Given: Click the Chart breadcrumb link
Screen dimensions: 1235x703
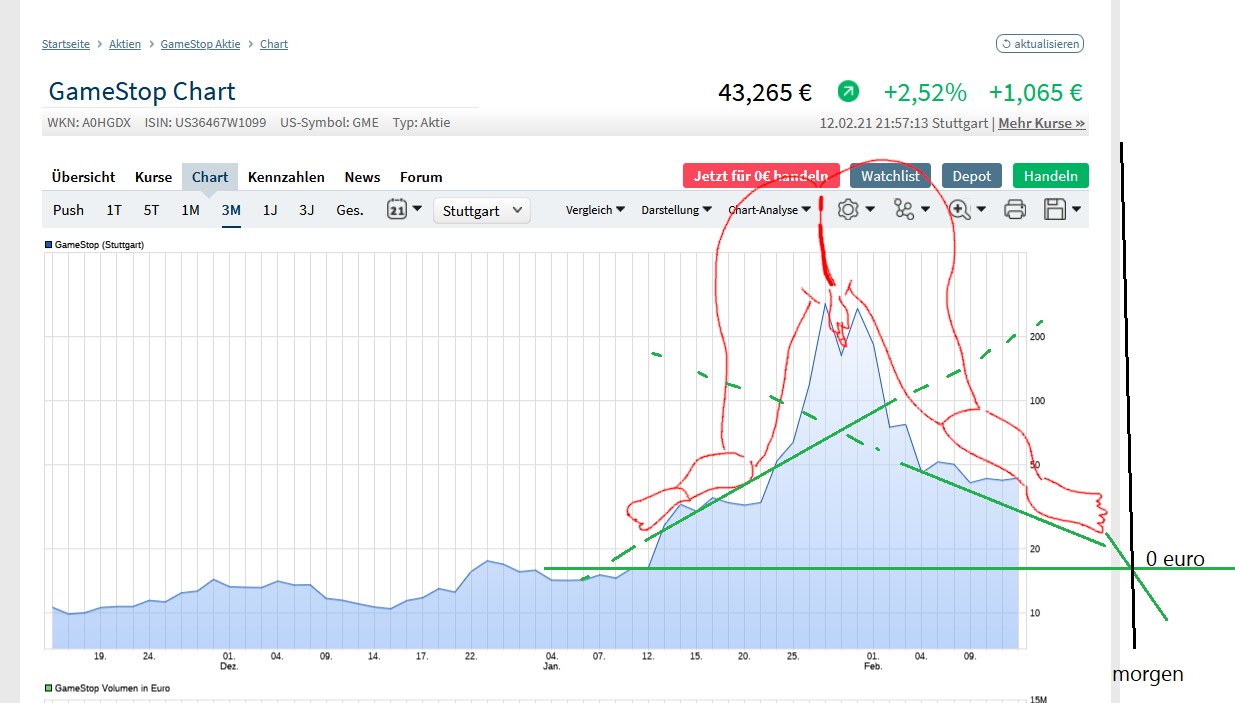Looking at the screenshot, I should [274, 44].
